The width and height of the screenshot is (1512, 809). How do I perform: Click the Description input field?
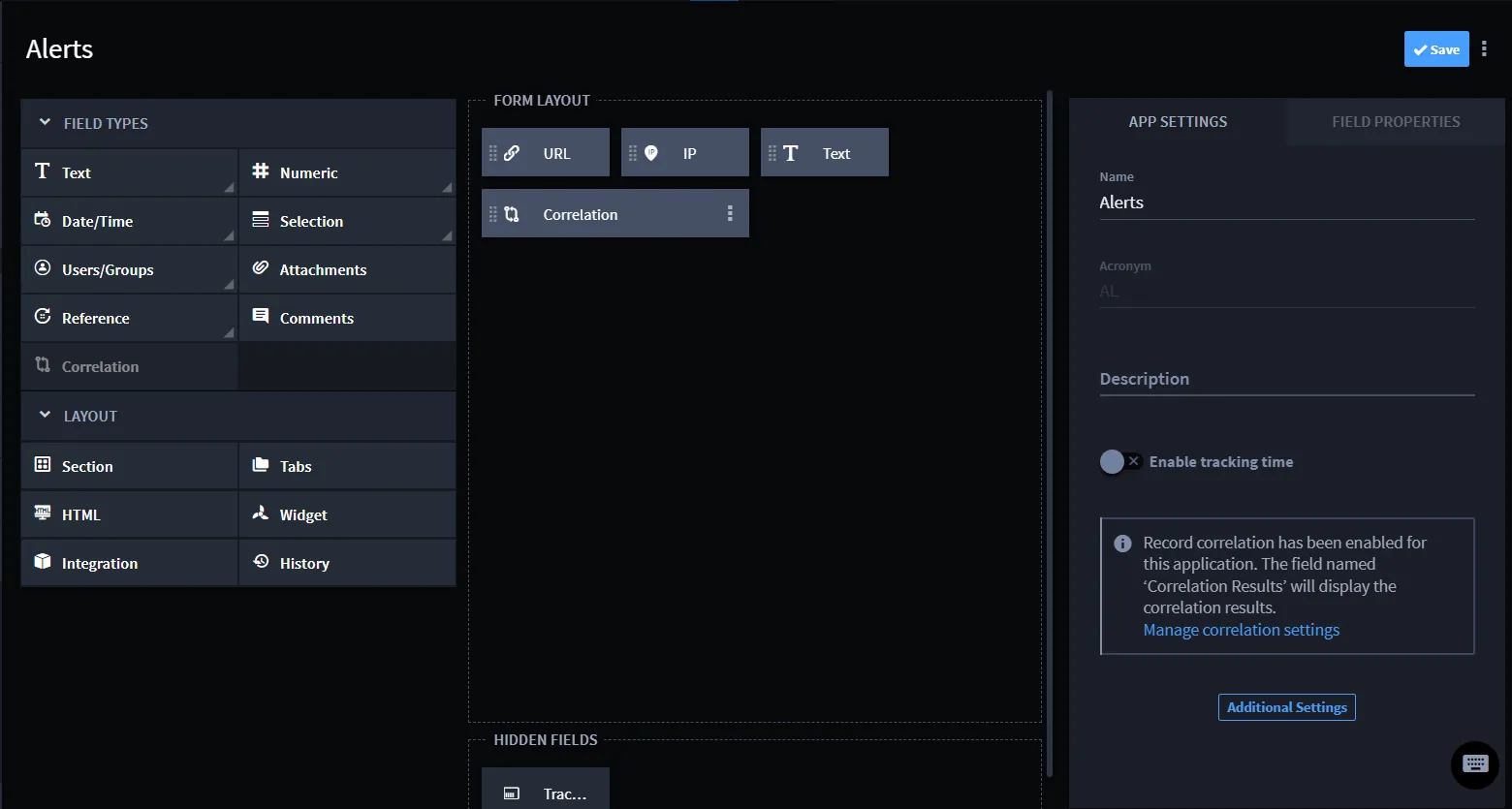point(1287,379)
